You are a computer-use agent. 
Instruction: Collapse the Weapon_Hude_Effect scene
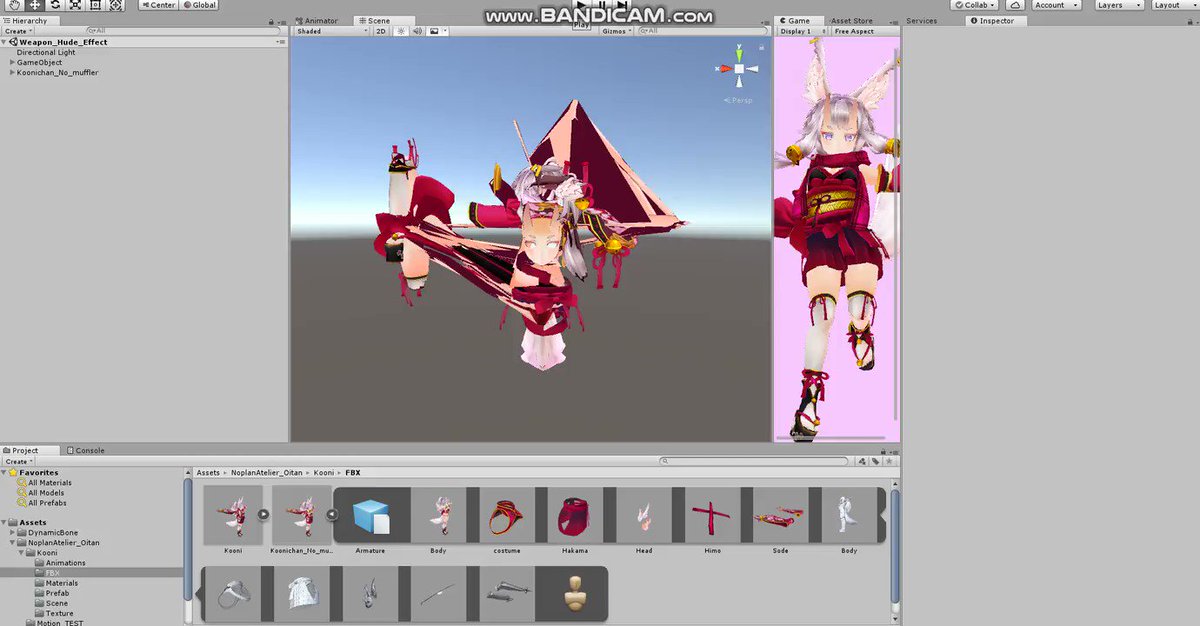point(5,42)
